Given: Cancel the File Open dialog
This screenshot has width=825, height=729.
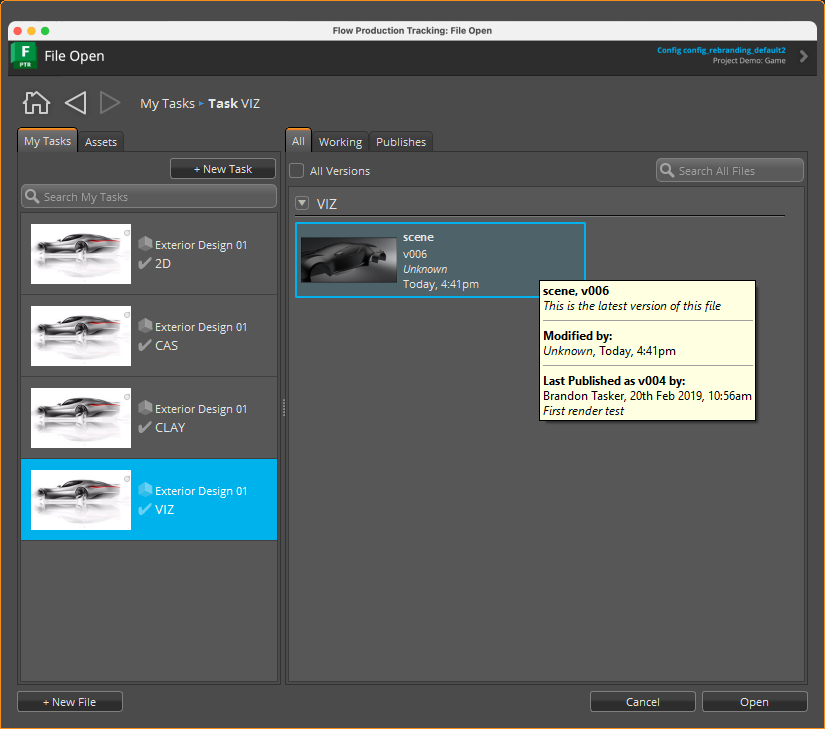Looking at the screenshot, I should [x=642, y=702].
